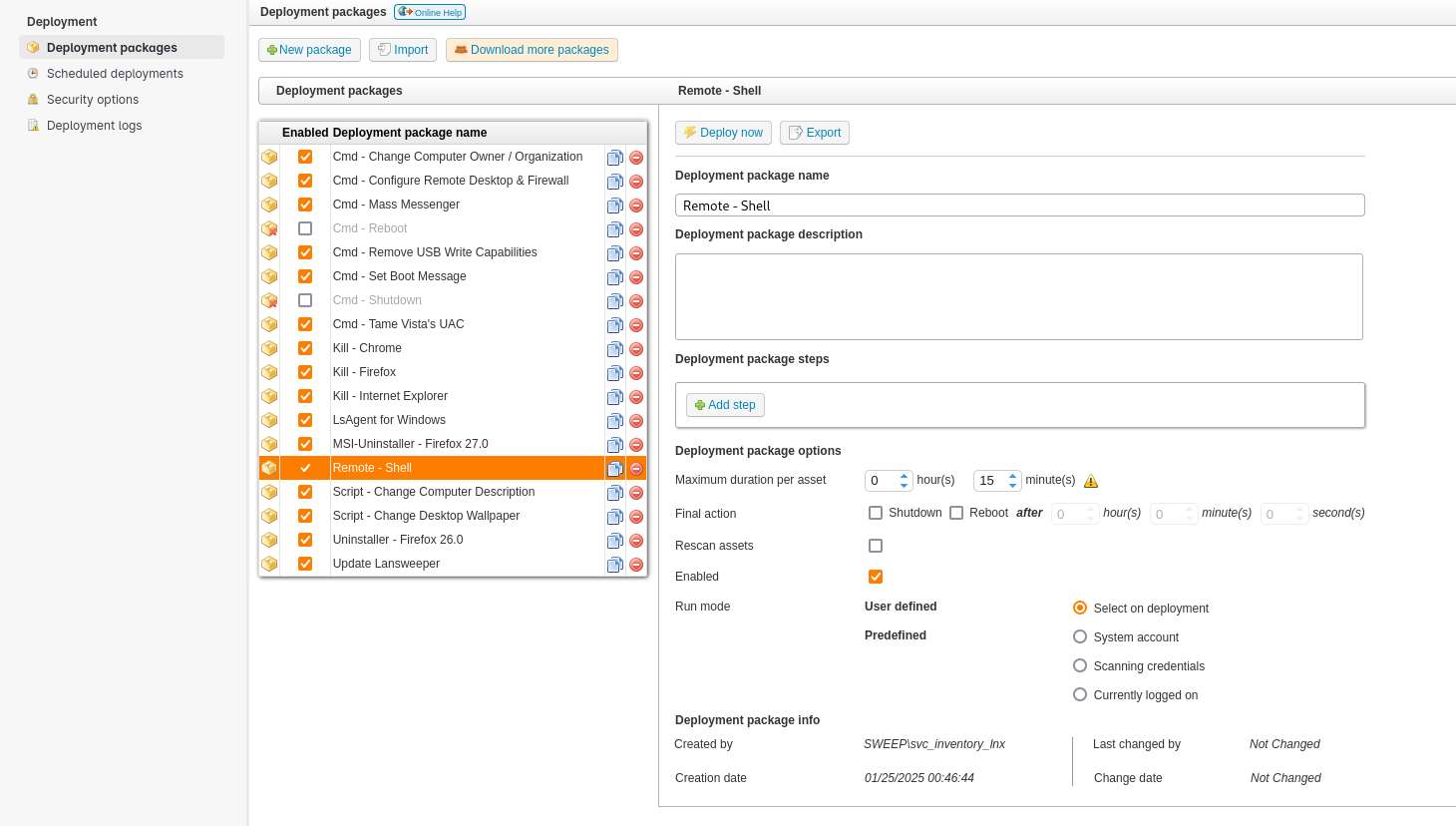Delete Cmd - Change Computer Owner package
The width and height of the screenshot is (1456, 826).
(x=636, y=158)
